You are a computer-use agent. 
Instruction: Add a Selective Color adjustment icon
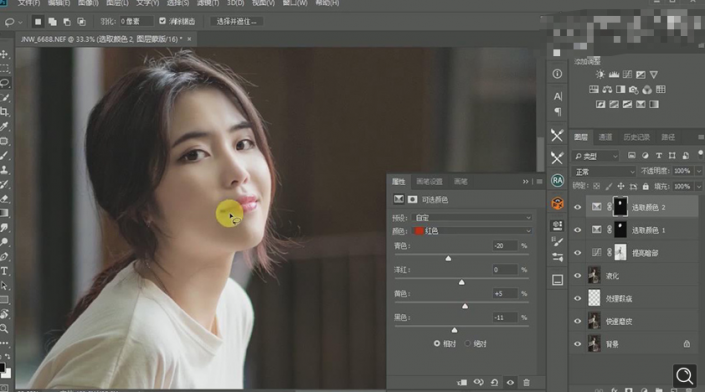(x=641, y=104)
